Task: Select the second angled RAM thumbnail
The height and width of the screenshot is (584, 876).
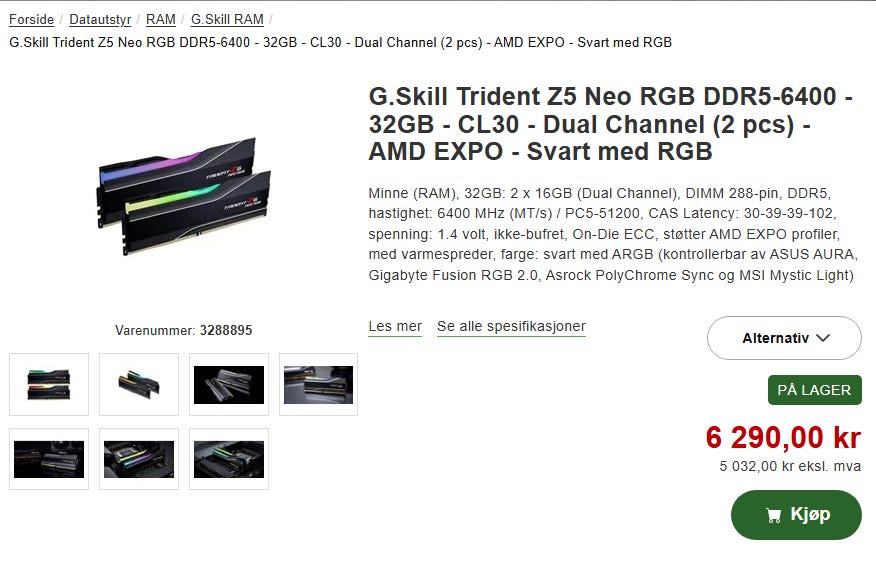Action: (x=139, y=384)
